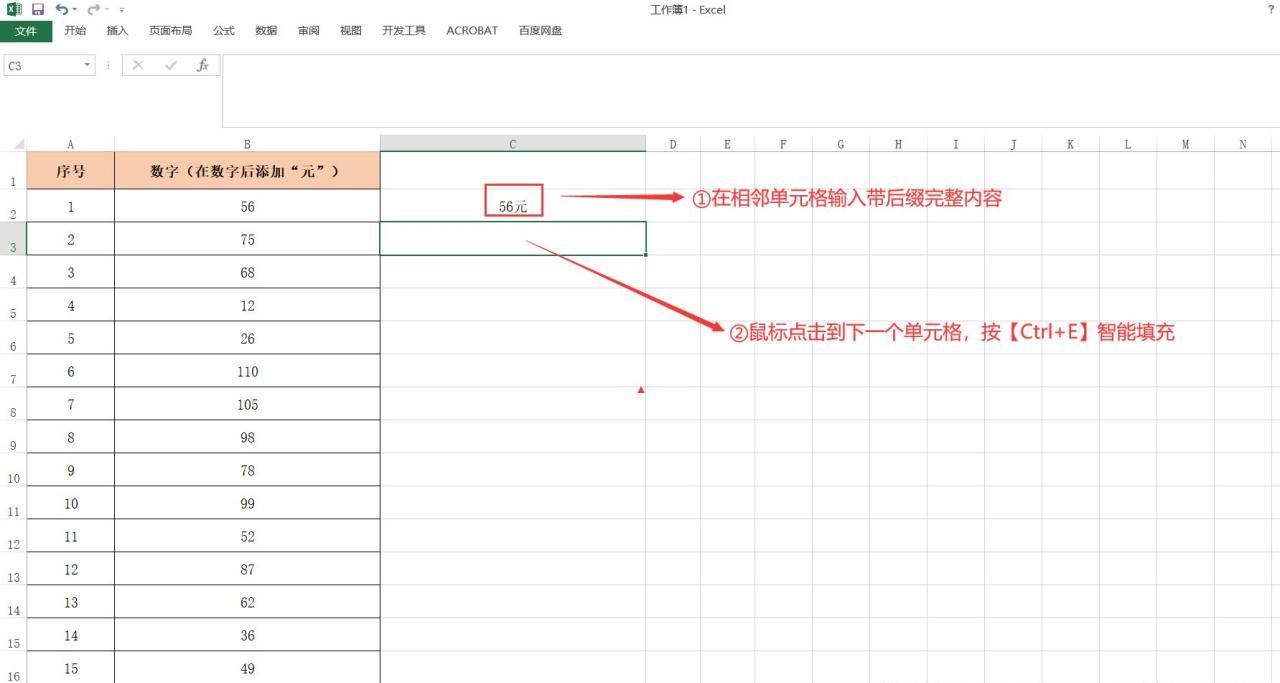Click the redo arrow icon

click(94, 9)
